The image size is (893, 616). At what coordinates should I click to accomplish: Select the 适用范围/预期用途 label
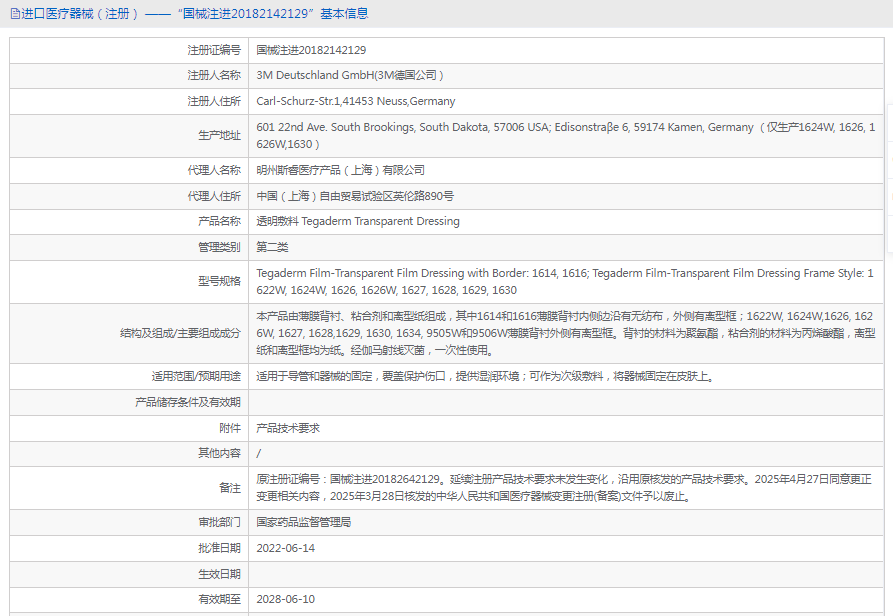[x=196, y=376]
